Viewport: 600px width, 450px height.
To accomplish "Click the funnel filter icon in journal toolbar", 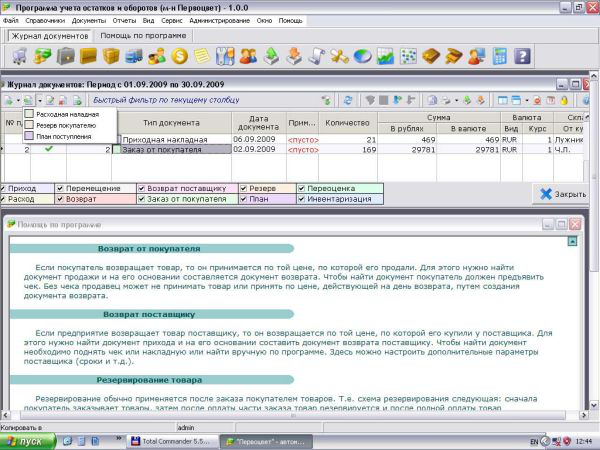I will point(370,100).
